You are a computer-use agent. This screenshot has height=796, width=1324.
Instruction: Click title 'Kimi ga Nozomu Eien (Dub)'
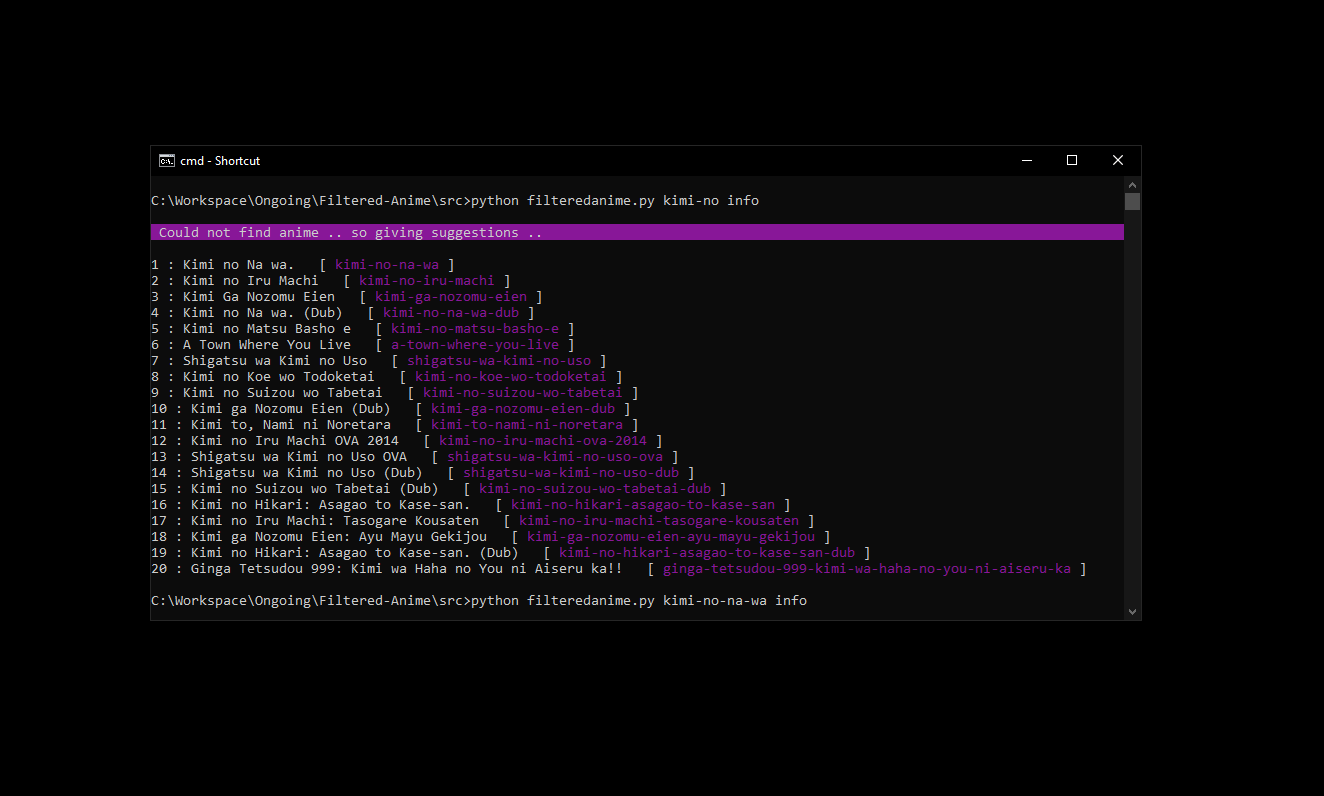click(290, 409)
